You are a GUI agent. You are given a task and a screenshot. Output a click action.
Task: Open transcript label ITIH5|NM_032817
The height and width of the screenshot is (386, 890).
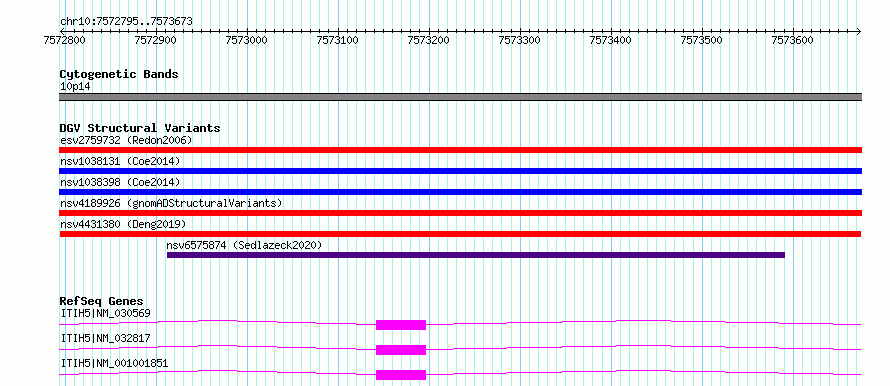click(x=105, y=338)
